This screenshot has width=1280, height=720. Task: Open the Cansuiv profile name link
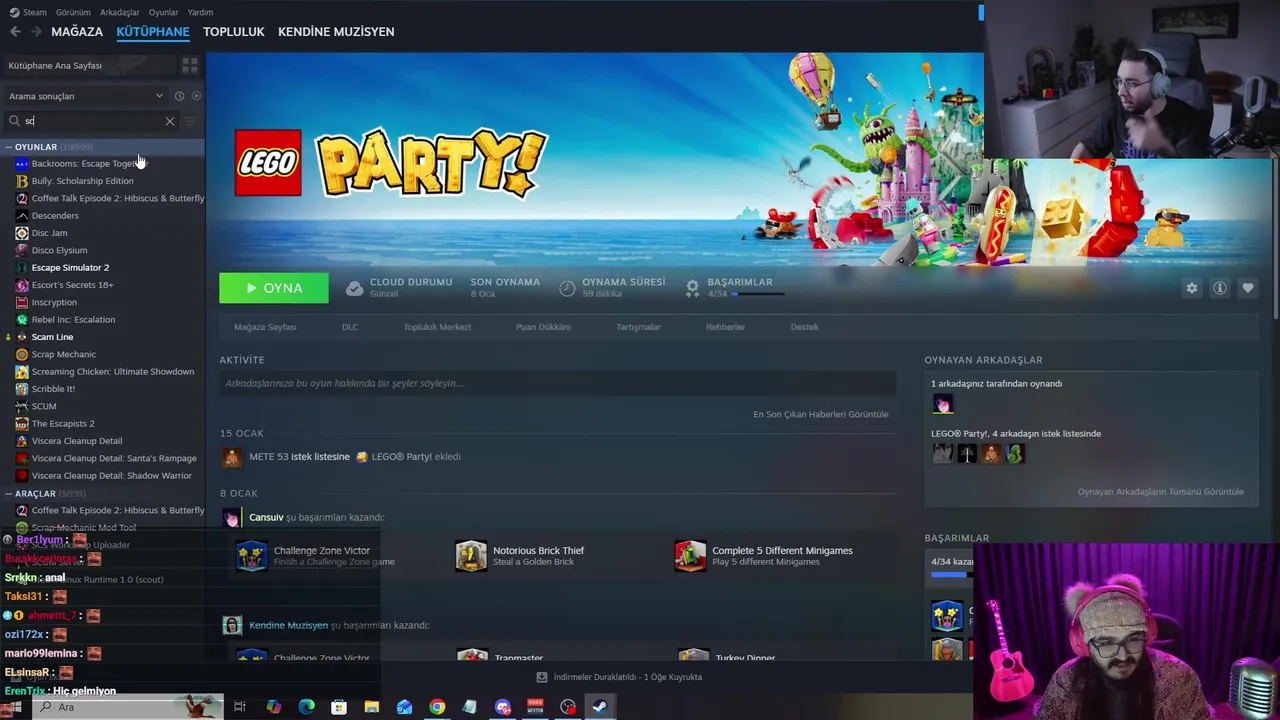[266, 517]
